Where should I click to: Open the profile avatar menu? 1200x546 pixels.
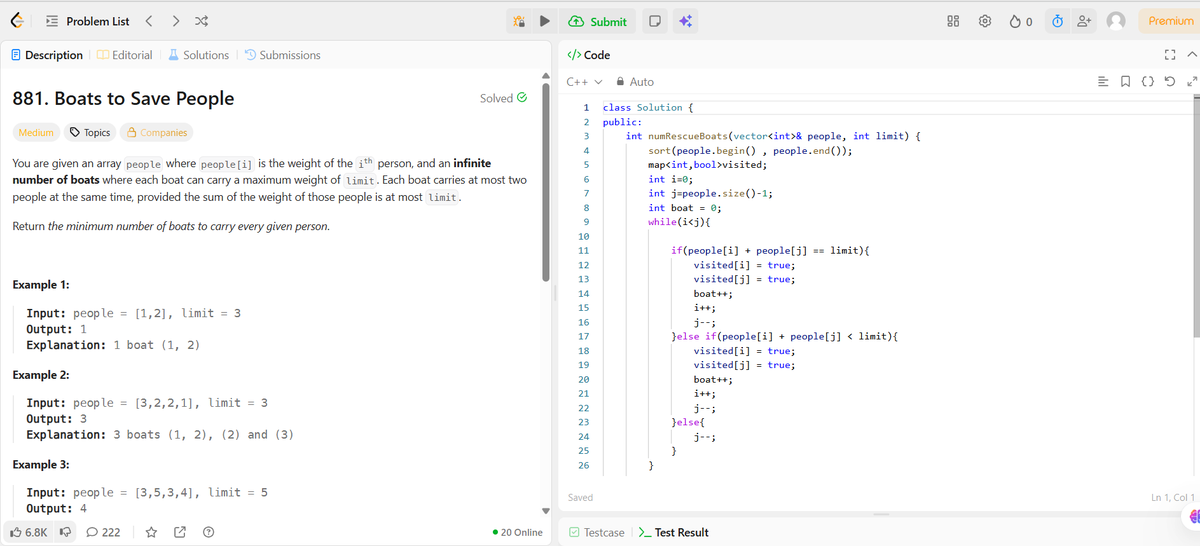pyautogui.click(x=1116, y=21)
